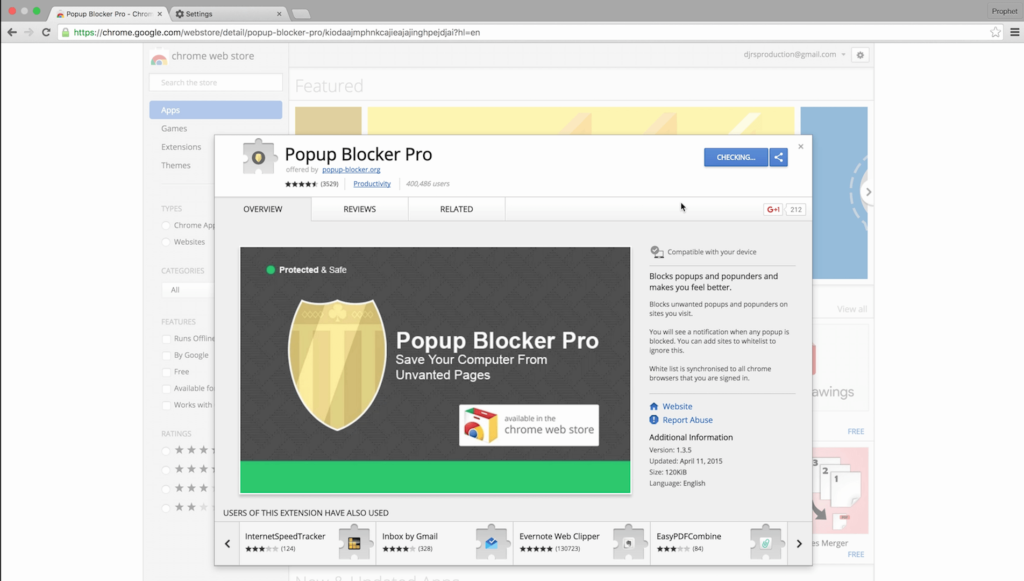Open the All categories dropdown
The width and height of the screenshot is (1024, 581).
tap(188, 290)
